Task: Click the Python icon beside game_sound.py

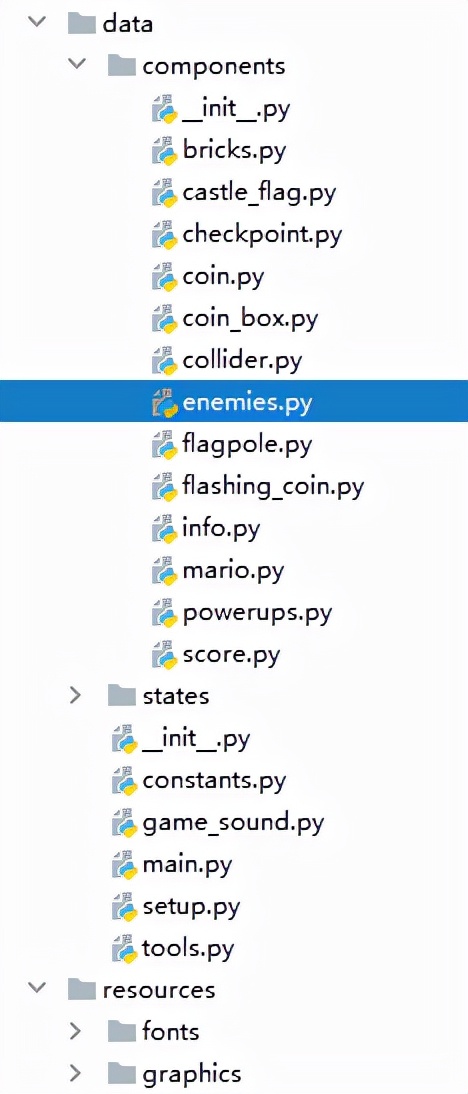Action: pyautogui.click(x=123, y=823)
